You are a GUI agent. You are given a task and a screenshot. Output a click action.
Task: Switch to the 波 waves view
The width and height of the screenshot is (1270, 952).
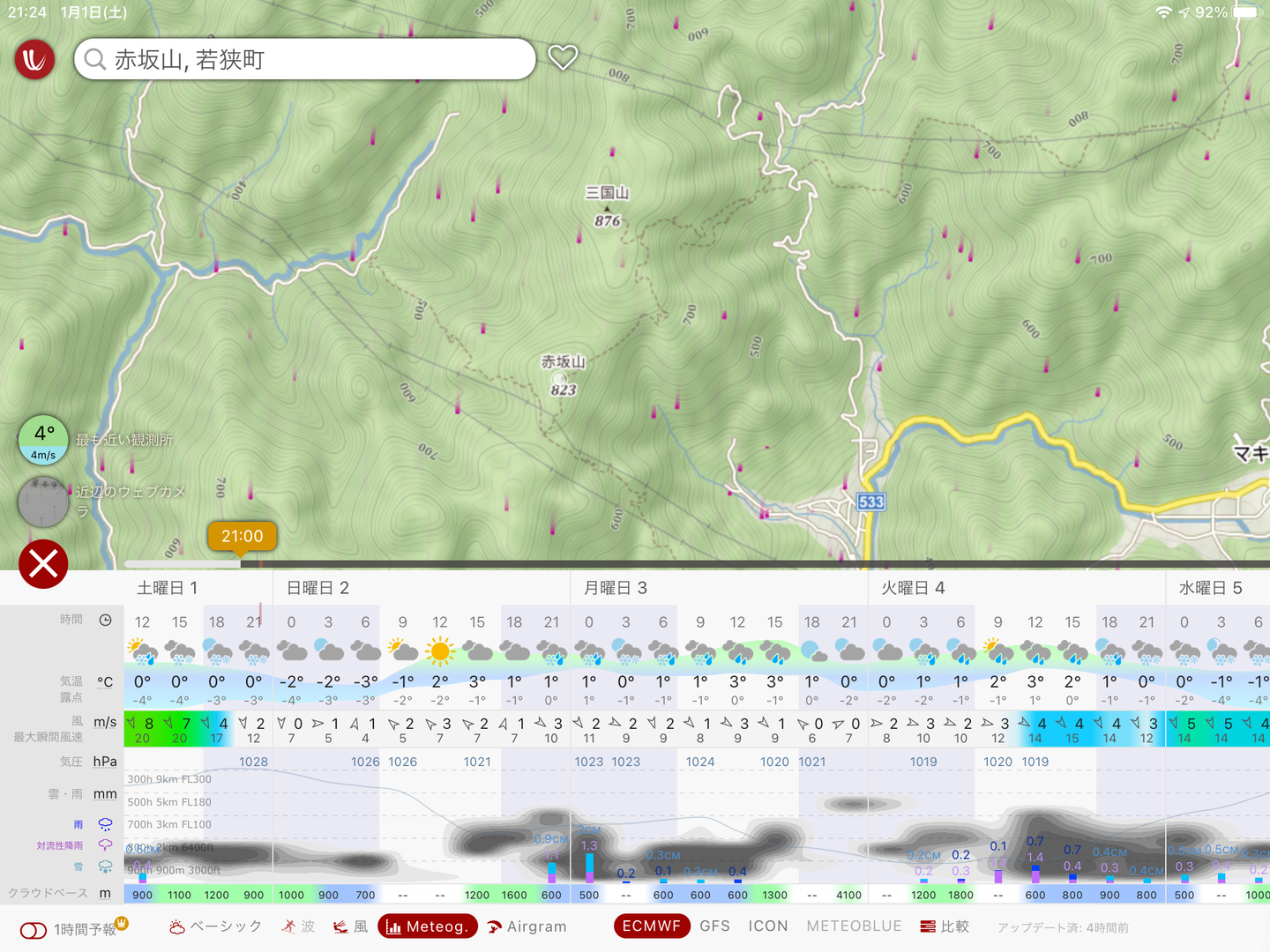(x=298, y=926)
